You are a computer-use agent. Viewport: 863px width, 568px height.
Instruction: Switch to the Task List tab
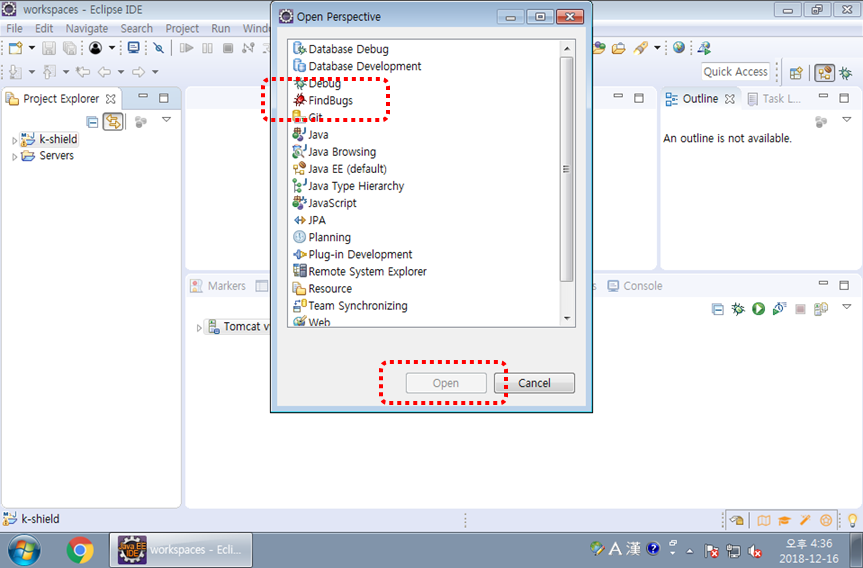774,99
